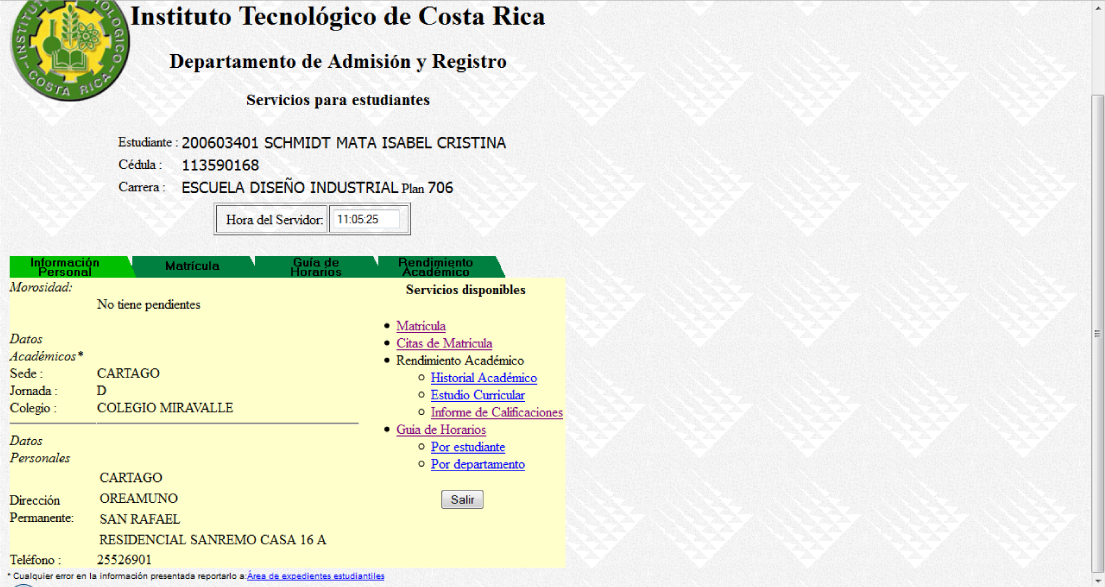Click the vertical scrollbar on the right edge
Viewport: 1105px width, 587px height.
click(1097, 333)
